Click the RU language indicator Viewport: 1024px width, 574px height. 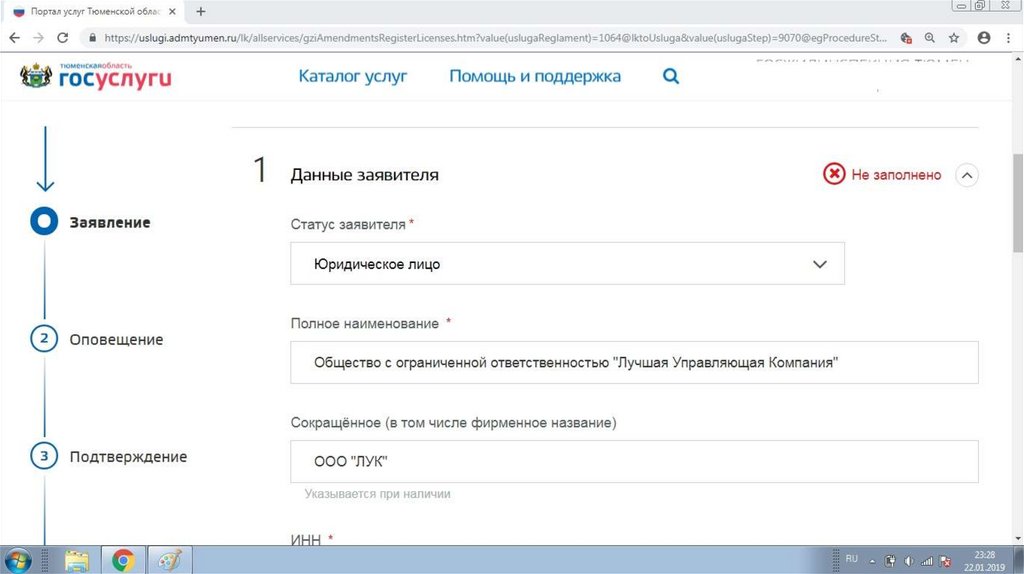pos(852,559)
